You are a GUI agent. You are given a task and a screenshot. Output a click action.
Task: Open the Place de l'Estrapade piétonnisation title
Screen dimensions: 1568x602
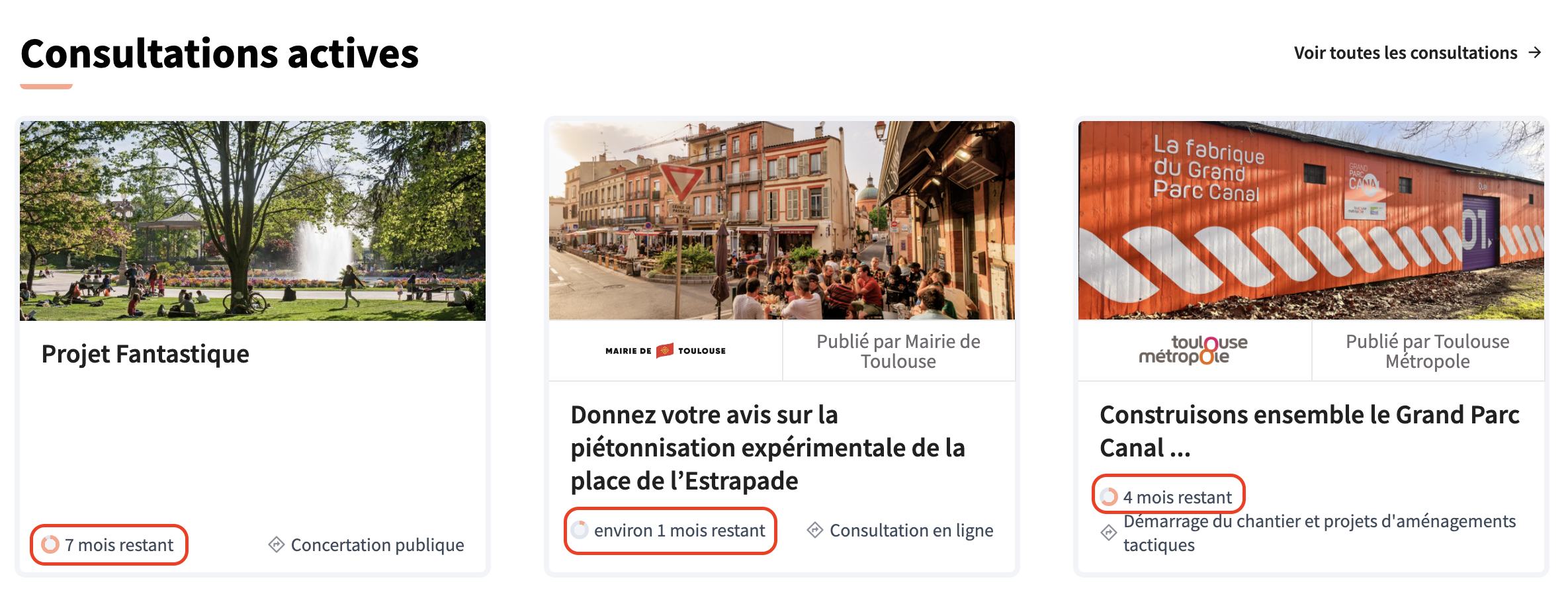click(x=767, y=448)
